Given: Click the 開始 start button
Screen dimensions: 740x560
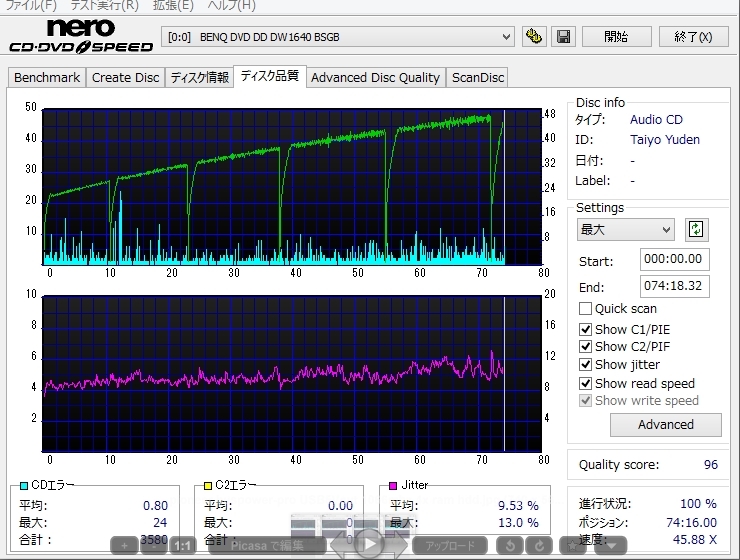Looking at the screenshot, I should click(616, 36).
